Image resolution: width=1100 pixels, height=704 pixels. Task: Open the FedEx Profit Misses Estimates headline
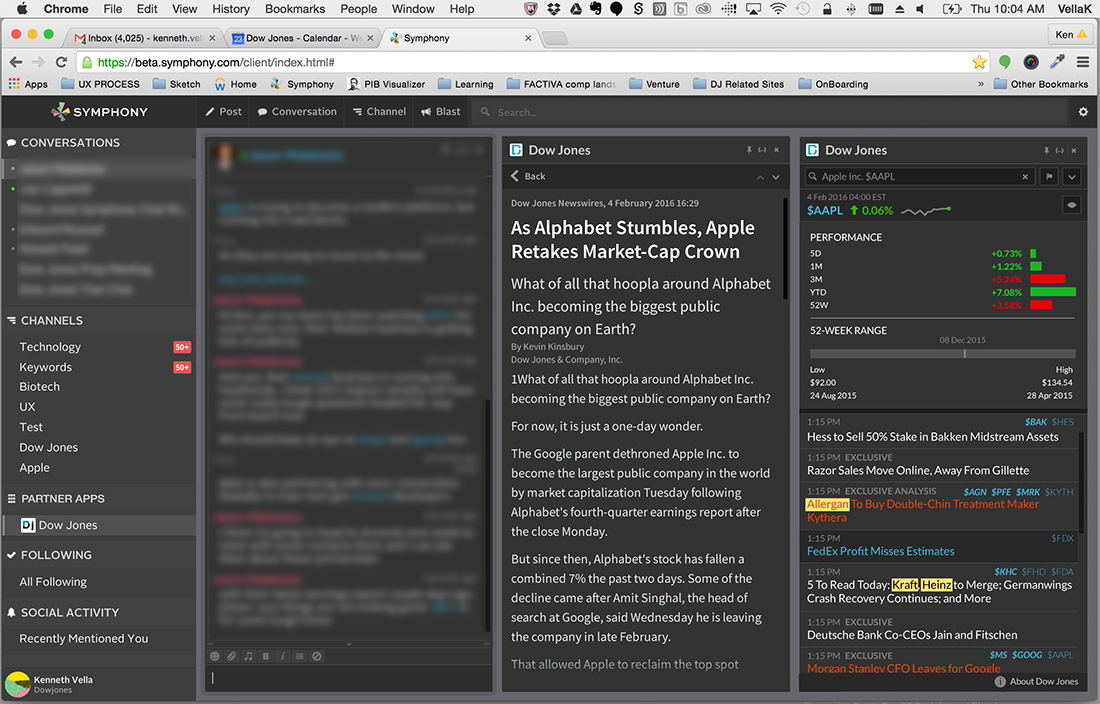point(880,551)
